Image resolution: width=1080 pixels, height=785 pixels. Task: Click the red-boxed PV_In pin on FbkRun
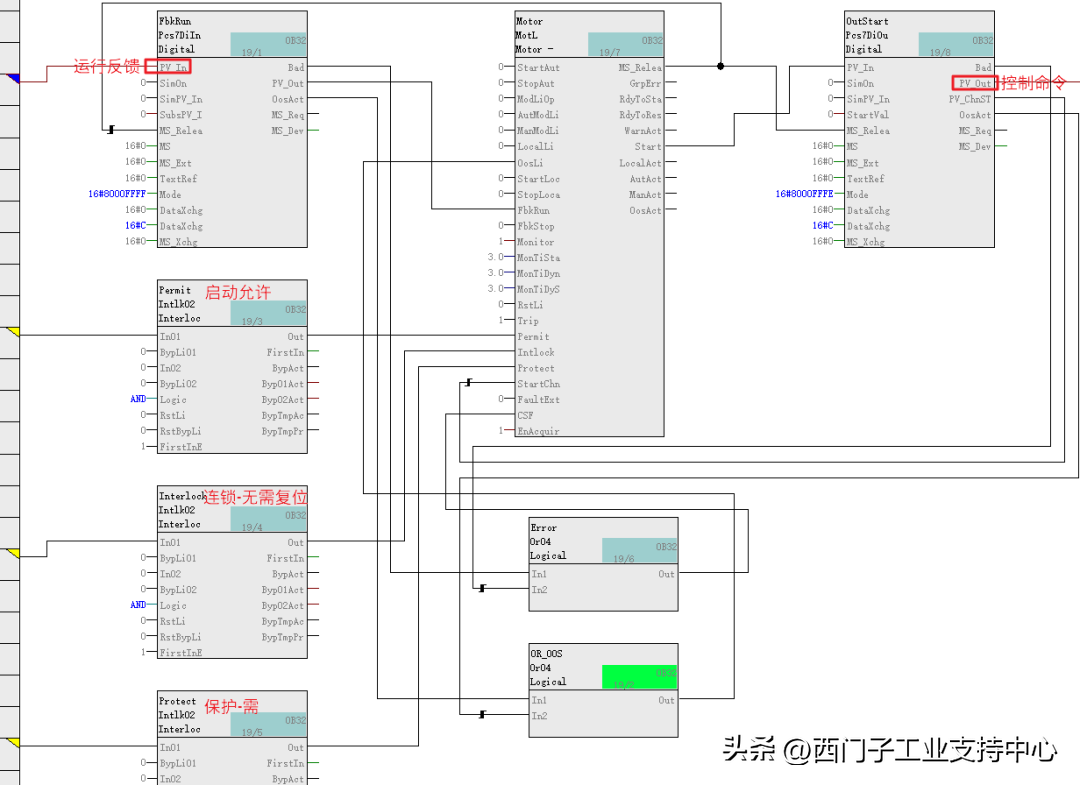tap(174, 67)
